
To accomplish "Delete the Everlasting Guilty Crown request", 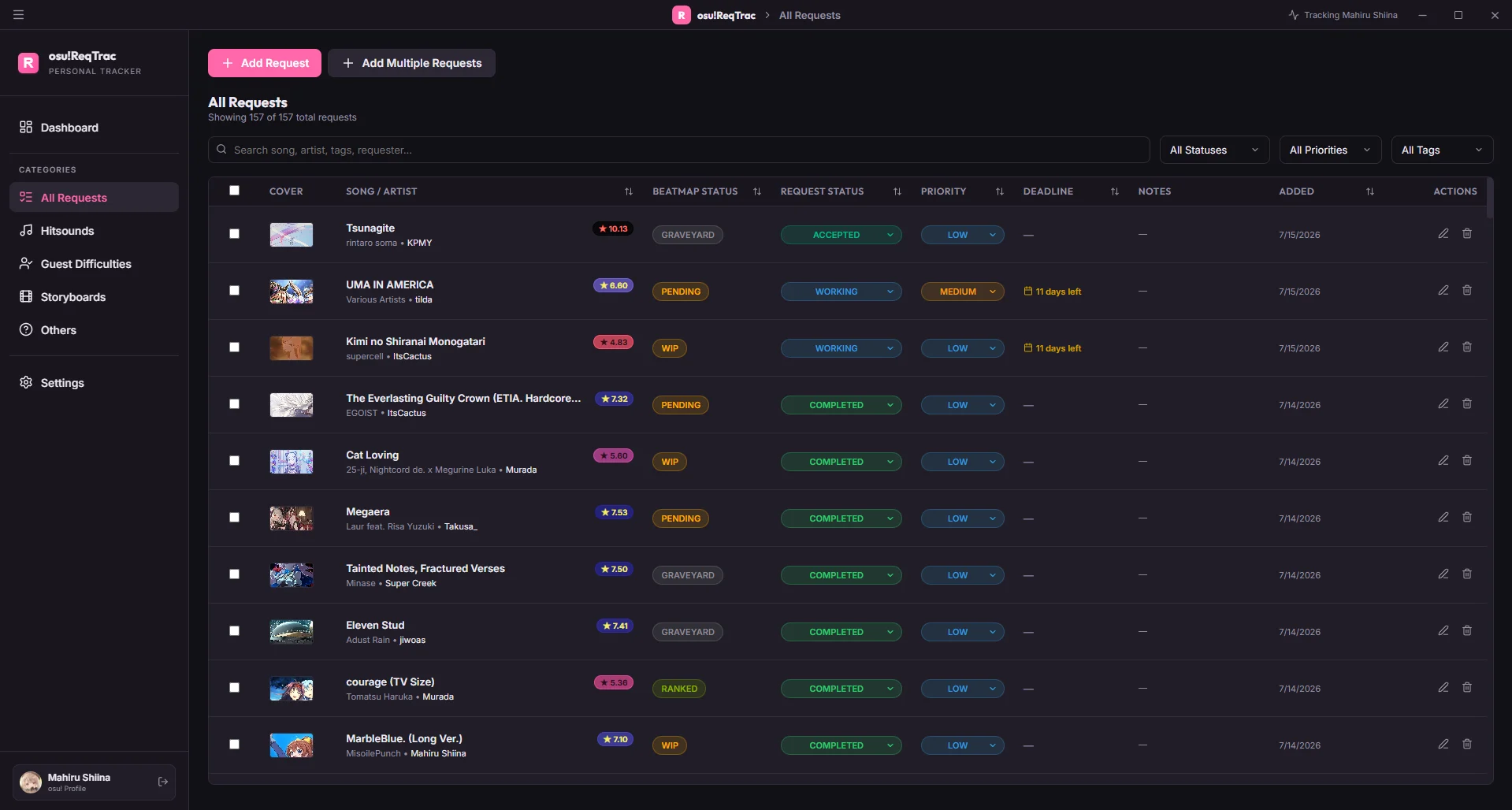I will tap(1467, 404).
